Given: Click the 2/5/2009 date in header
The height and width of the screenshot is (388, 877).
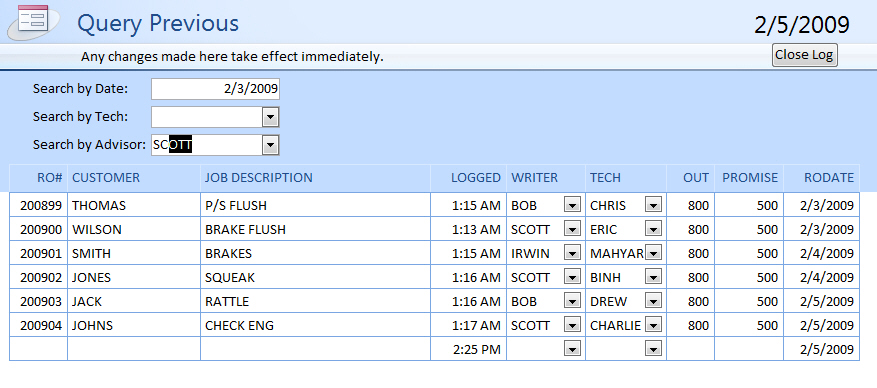Looking at the screenshot, I should pos(801,25).
